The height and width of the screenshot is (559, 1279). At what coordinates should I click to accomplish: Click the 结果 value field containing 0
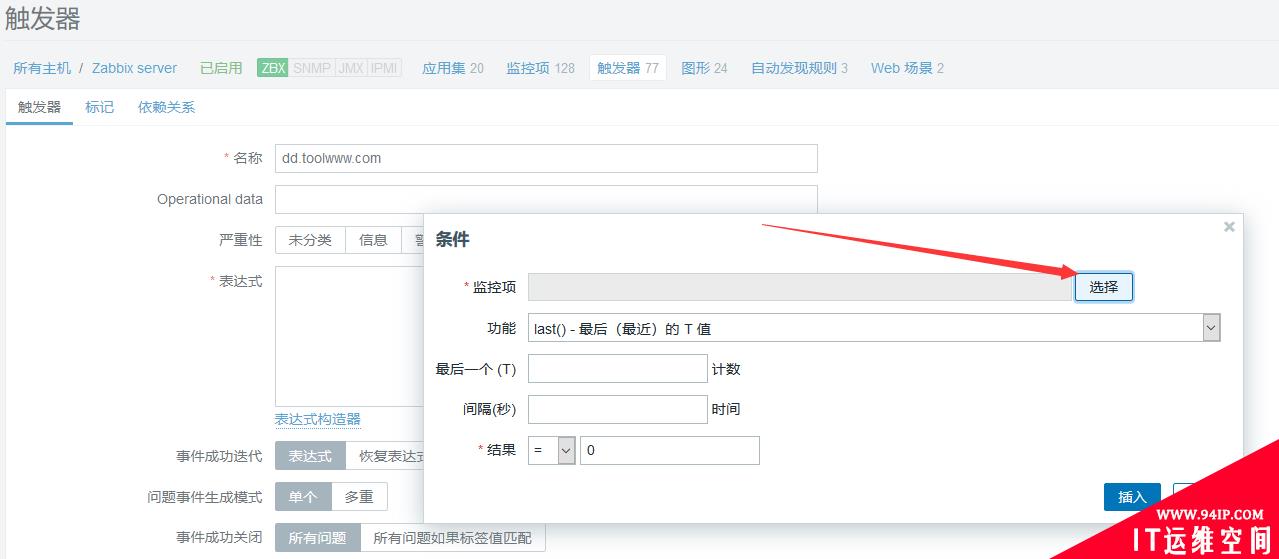[x=670, y=451]
